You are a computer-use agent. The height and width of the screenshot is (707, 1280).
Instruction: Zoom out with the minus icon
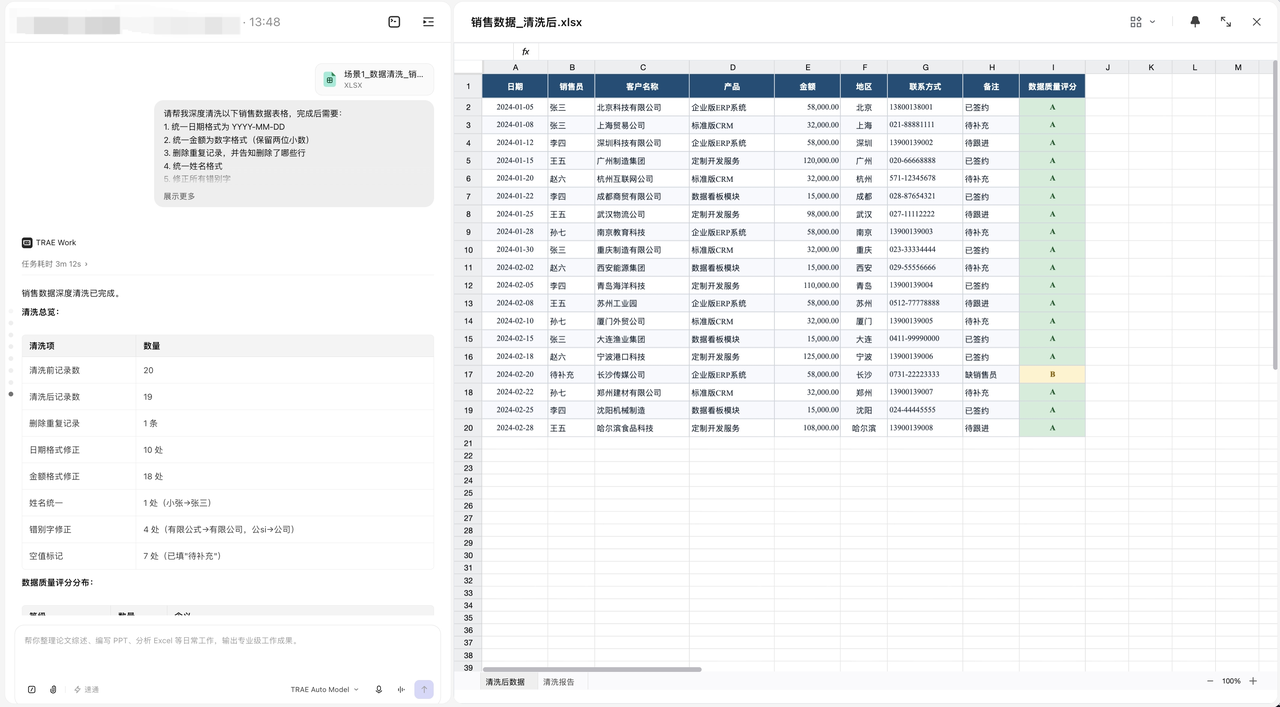[x=1210, y=681]
